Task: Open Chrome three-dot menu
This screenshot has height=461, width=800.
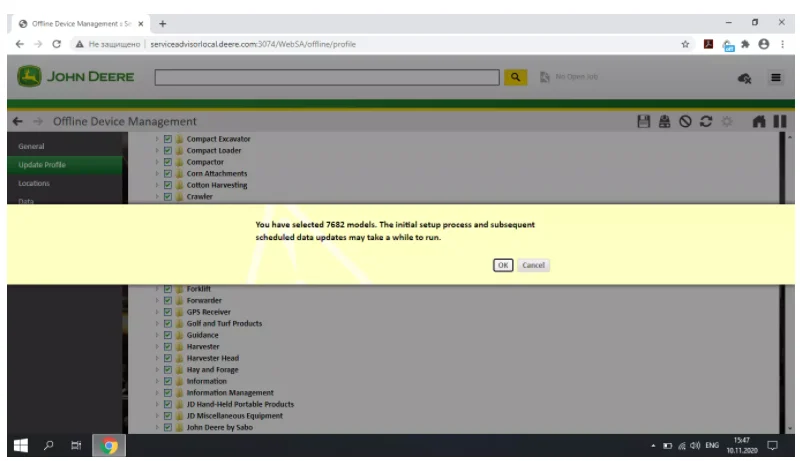Action: (x=782, y=44)
